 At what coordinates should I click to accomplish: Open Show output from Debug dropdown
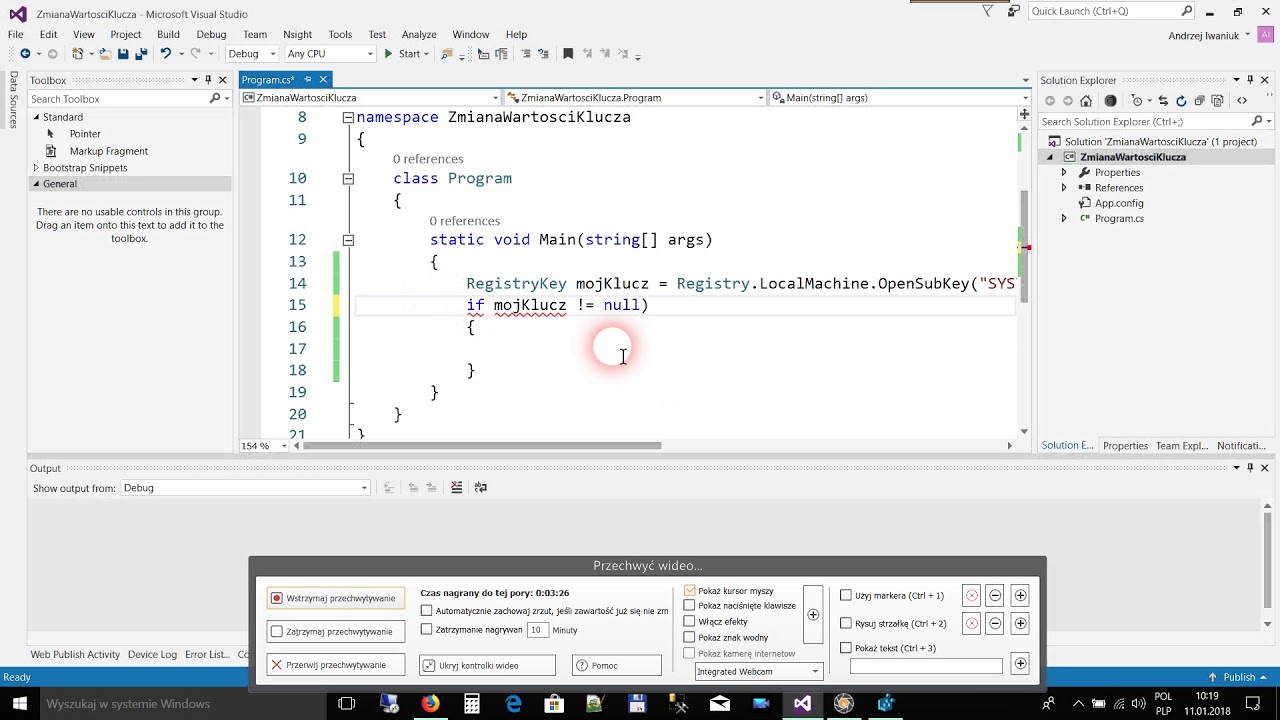pos(245,488)
